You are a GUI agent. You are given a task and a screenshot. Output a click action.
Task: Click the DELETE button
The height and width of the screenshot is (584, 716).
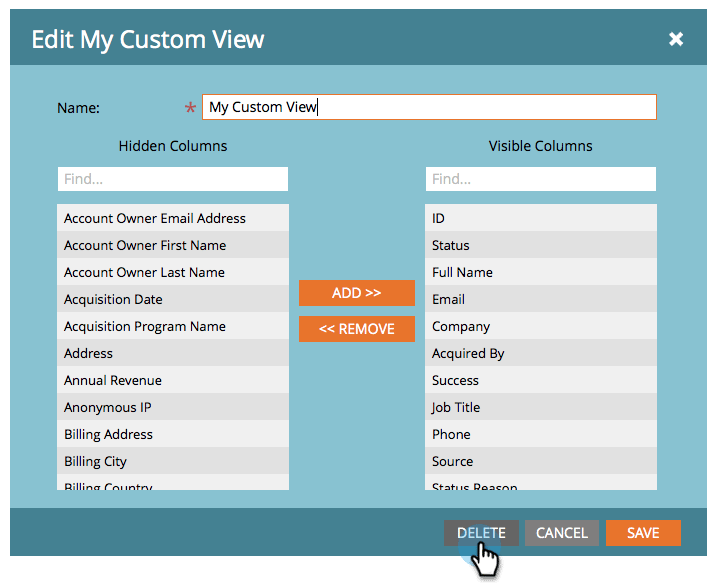[481, 533]
